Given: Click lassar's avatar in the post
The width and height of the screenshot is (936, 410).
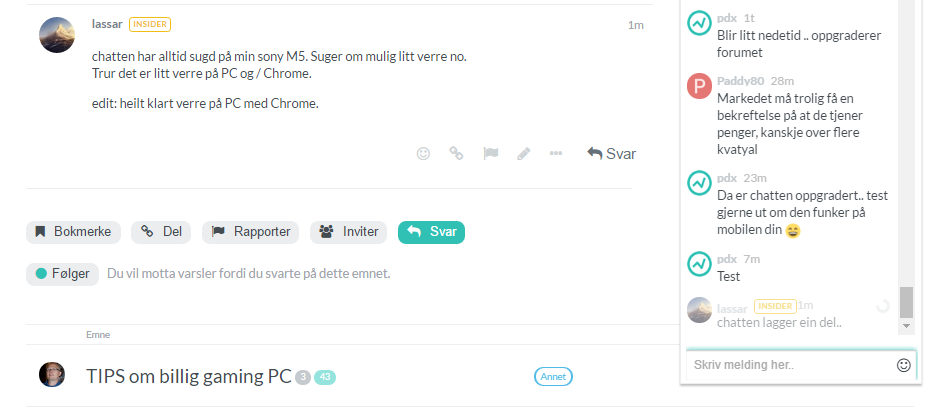Looking at the screenshot, I should coord(57,35).
